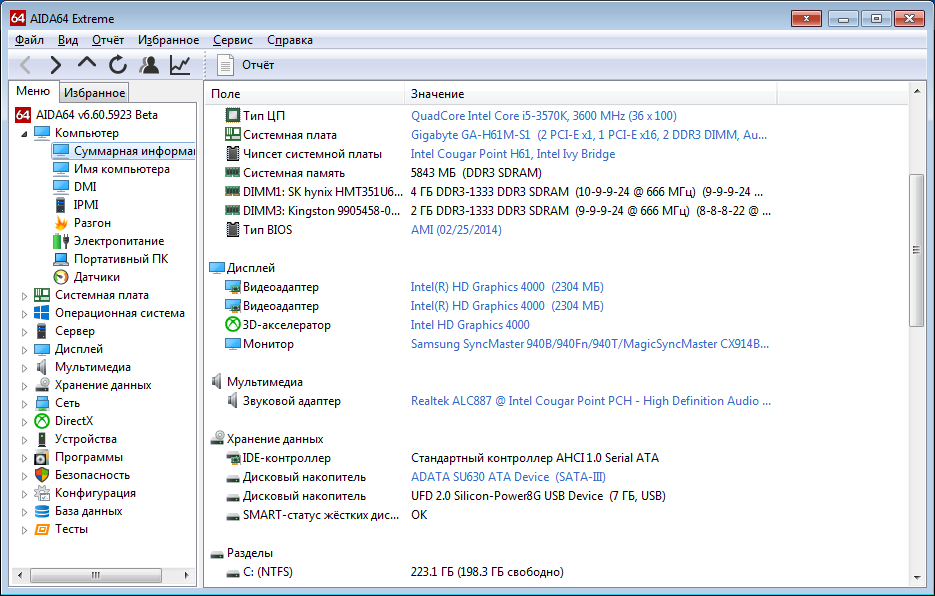
Task: Select Электропитание in the sidebar tree
Action: 118,241
